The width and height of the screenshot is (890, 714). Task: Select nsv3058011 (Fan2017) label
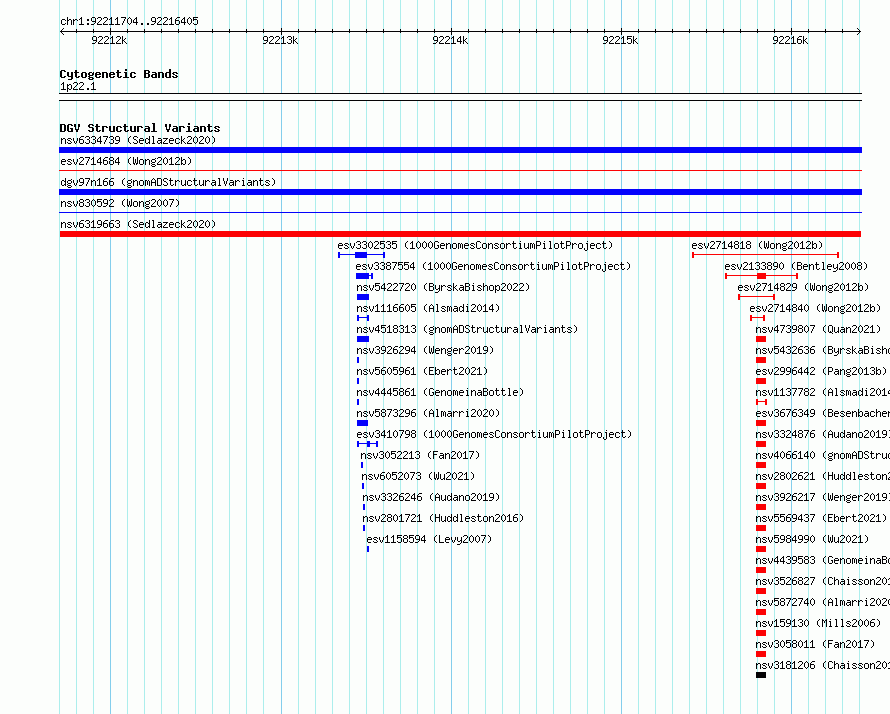[815, 644]
